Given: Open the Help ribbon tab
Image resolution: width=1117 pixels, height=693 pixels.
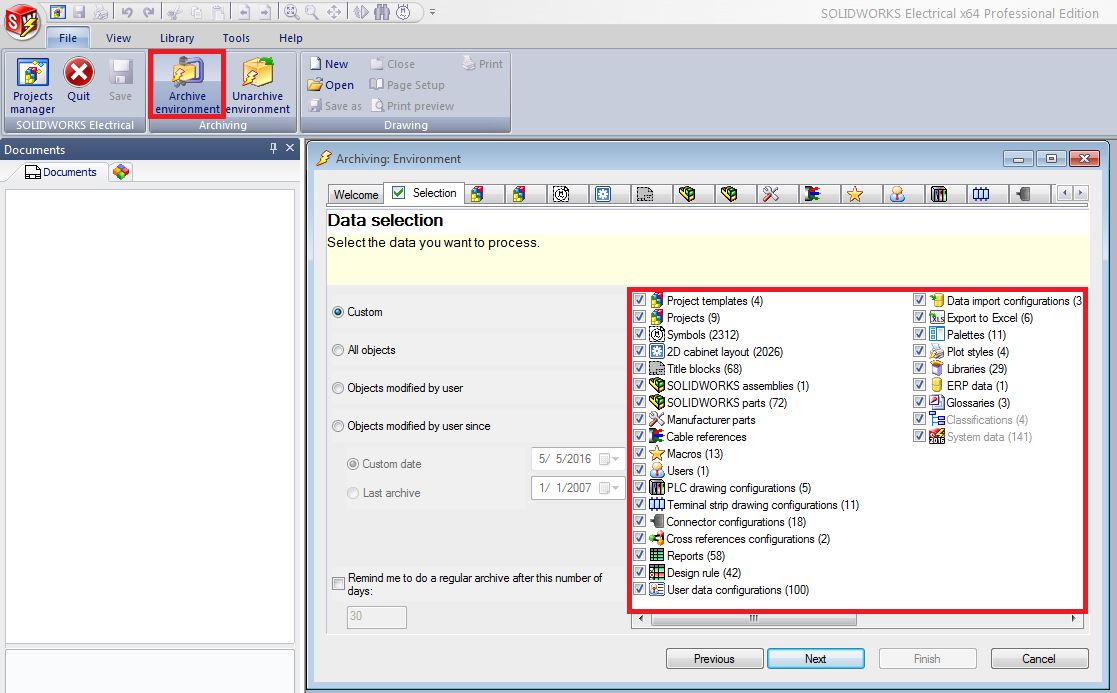Looking at the screenshot, I should [x=291, y=38].
